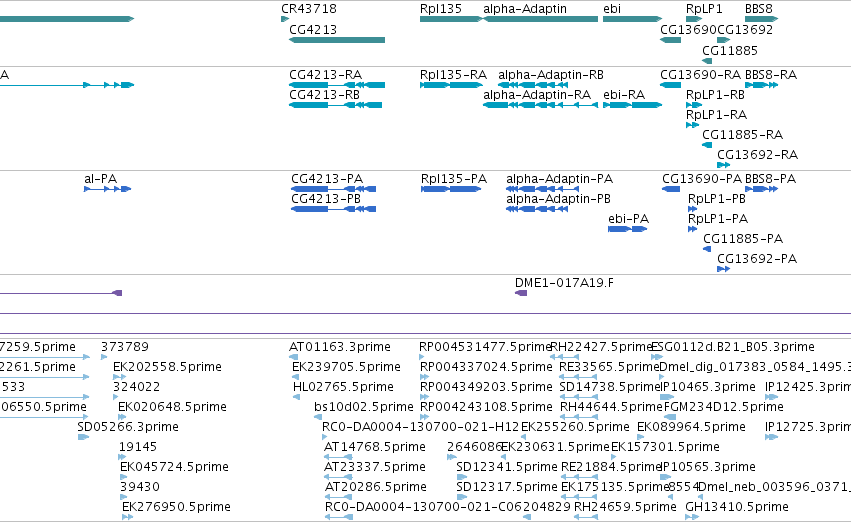Open the CG13690-PA protein label

pos(702,179)
